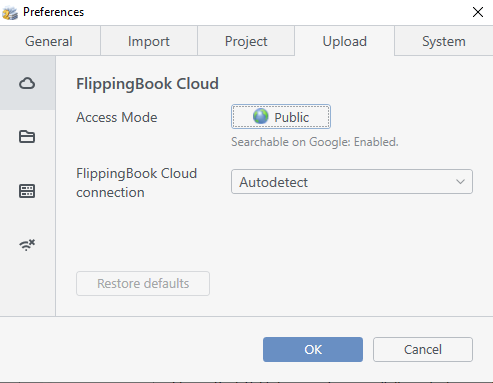This screenshot has height=383, width=493.
Task: Switch to the General tab
Action: 50,41
